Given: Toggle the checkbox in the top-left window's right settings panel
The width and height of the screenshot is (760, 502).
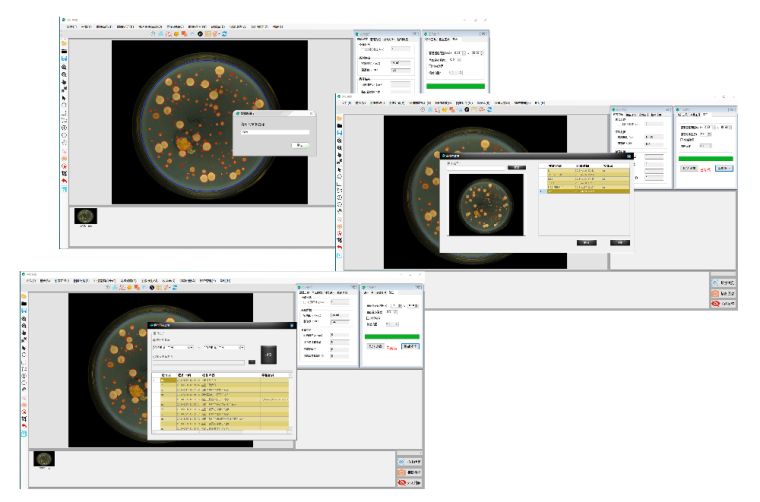Looking at the screenshot, I should tap(429, 66).
